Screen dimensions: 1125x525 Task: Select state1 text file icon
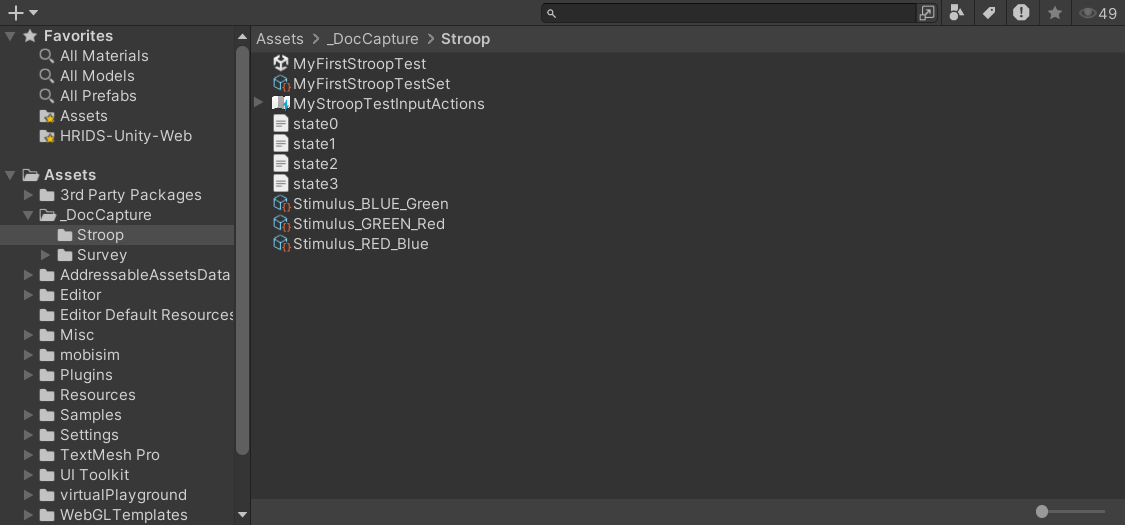point(281,143)
